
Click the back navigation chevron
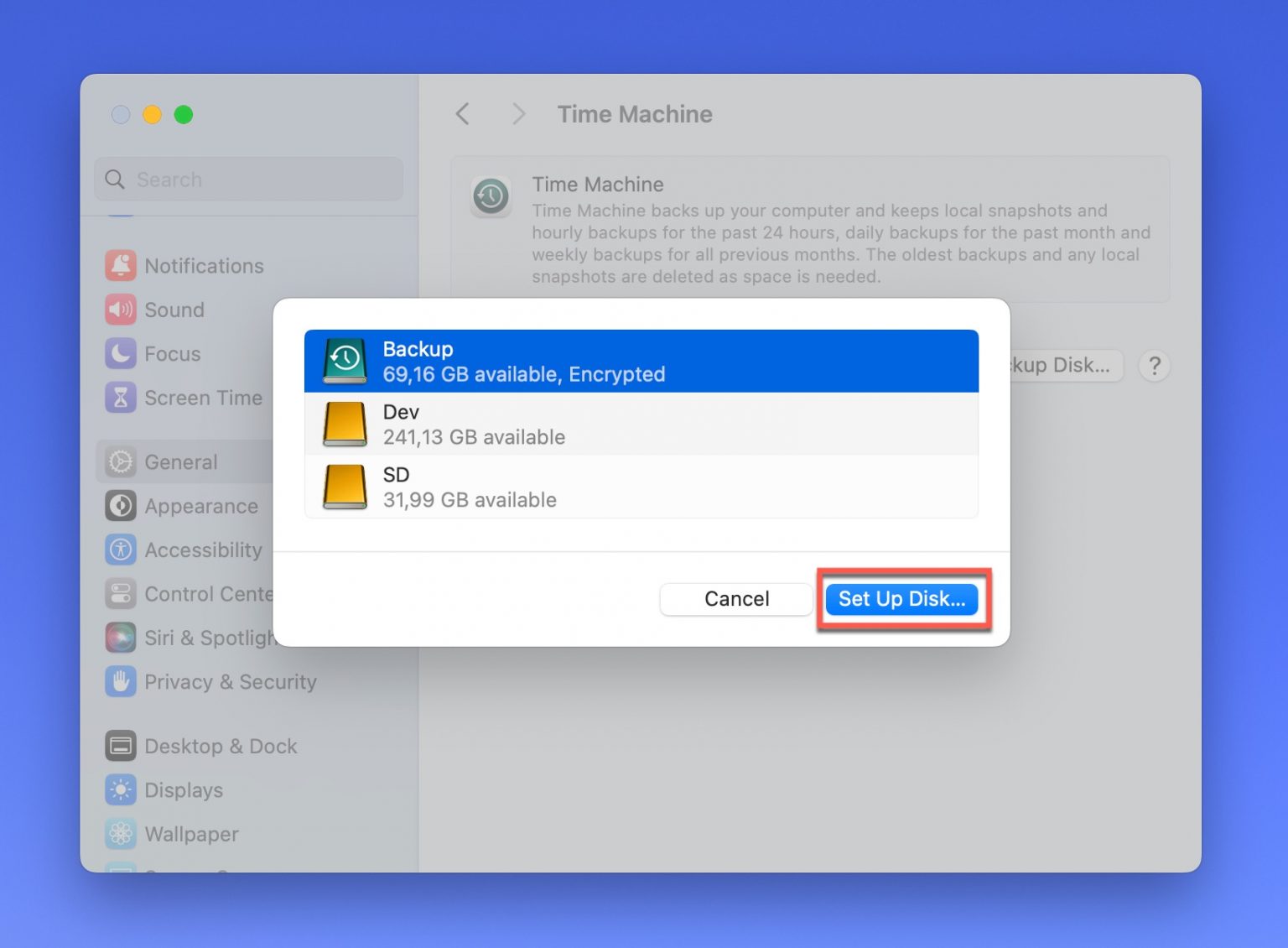coord(462,113)
